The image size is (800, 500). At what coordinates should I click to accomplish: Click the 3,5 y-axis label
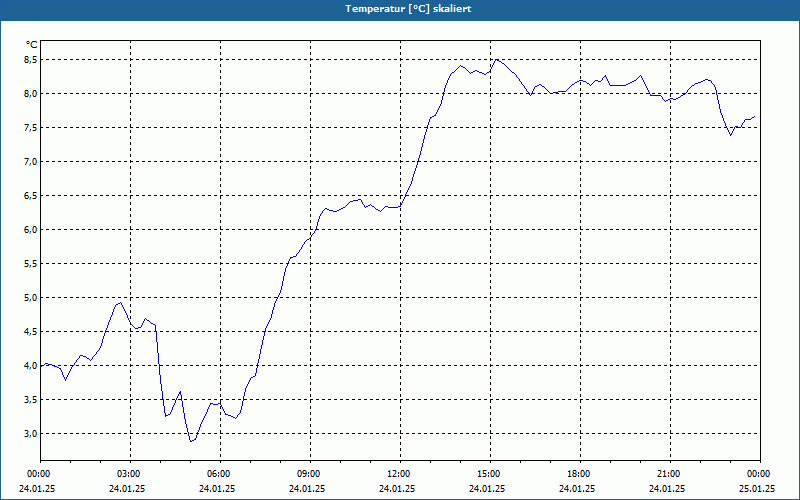[x=31, y=399]
